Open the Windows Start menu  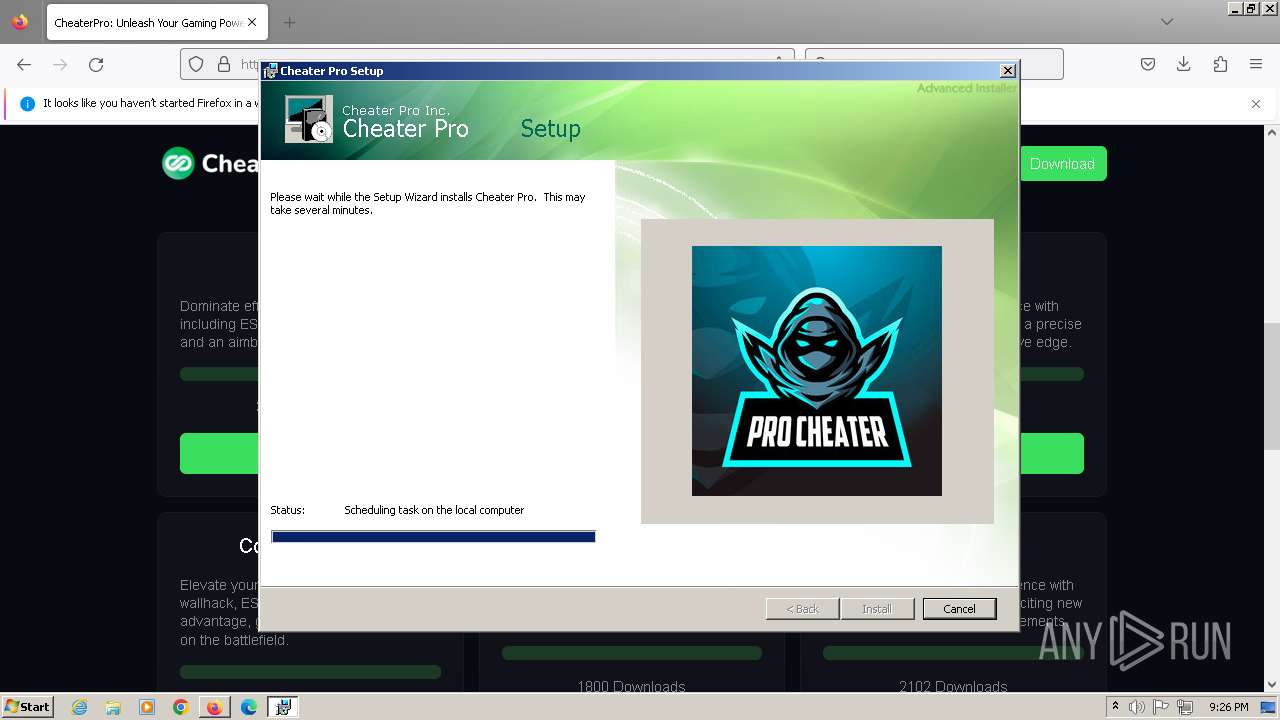(27, 706)
